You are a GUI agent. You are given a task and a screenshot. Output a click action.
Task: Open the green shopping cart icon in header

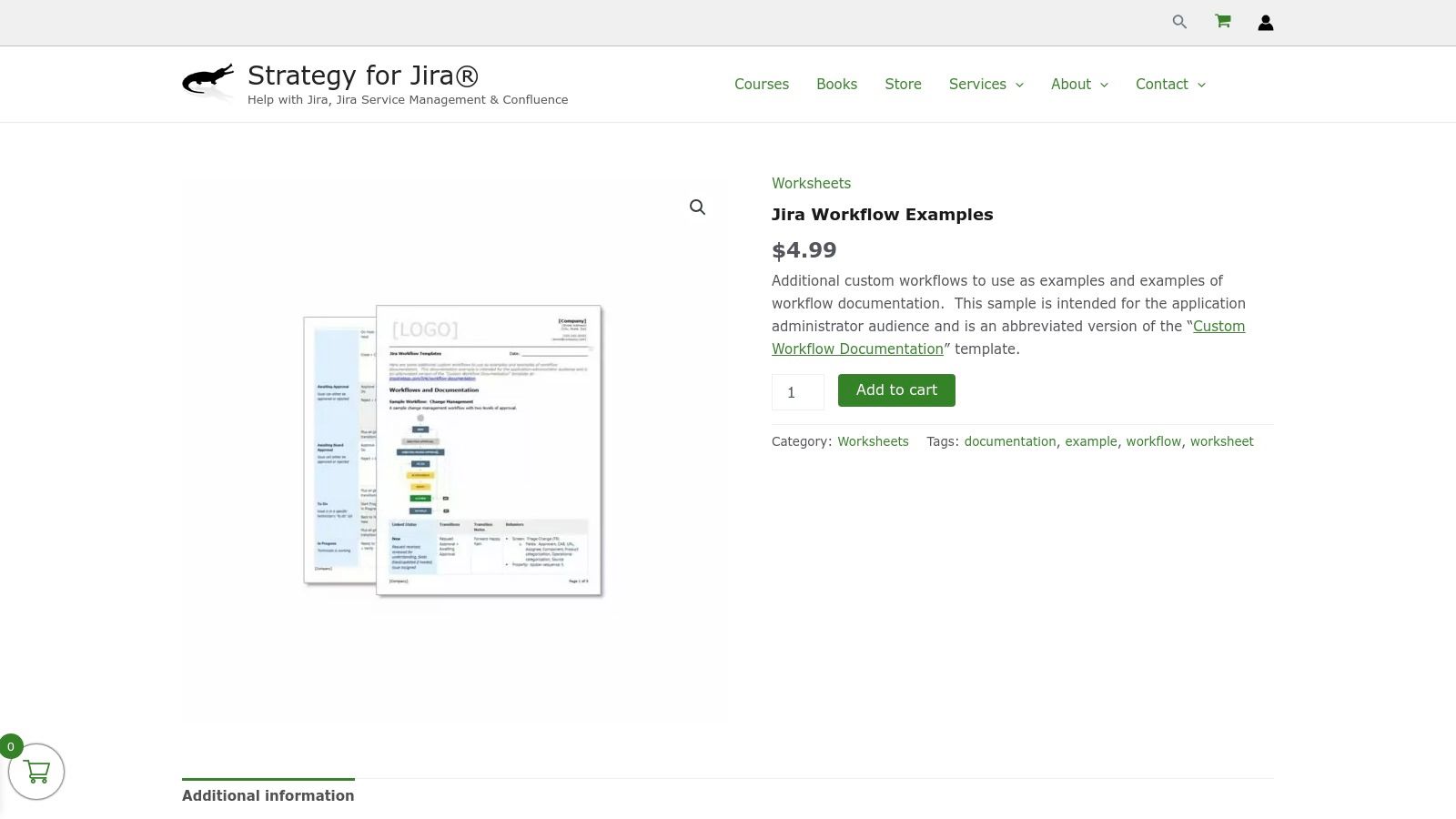click(x=1223, y=21)
